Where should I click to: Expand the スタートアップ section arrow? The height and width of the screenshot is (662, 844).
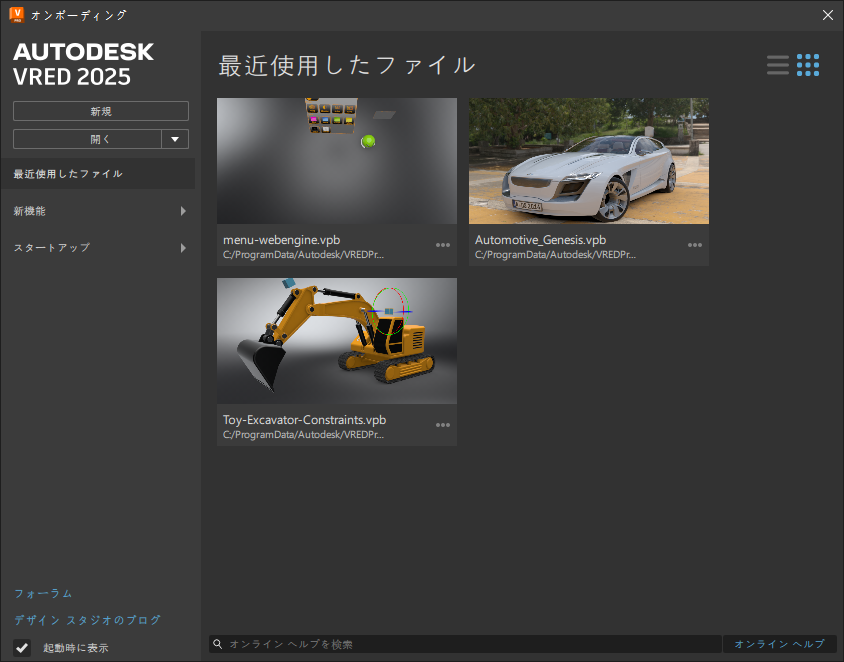pos(183,248)
